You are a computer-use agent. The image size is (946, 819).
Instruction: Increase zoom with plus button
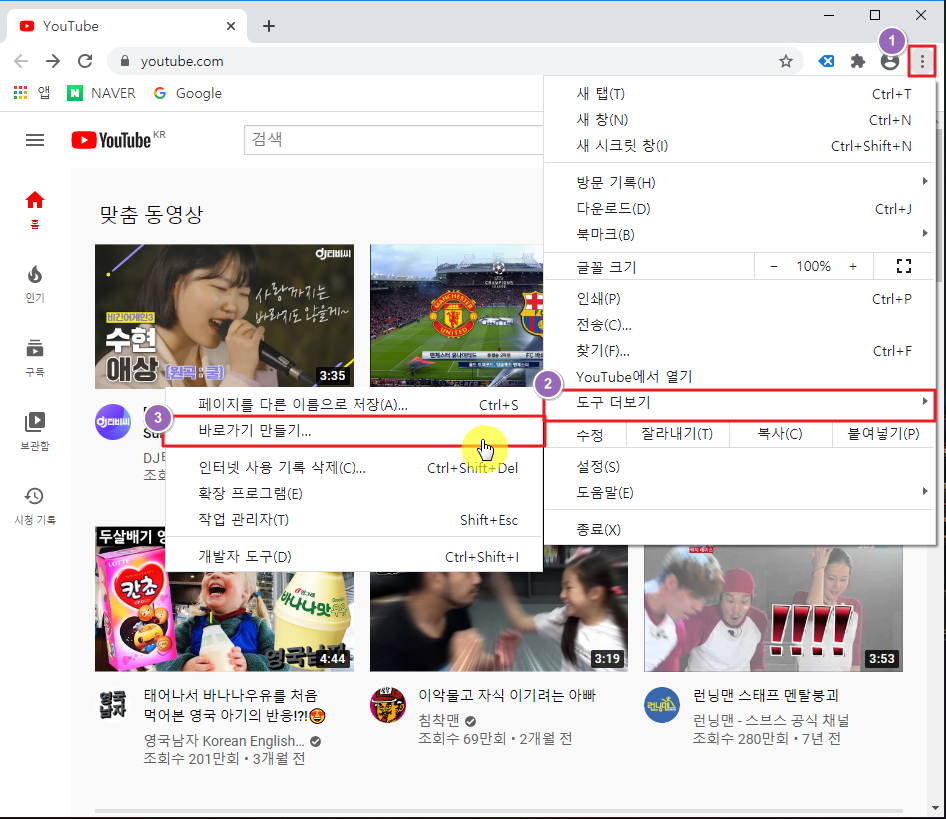tap(852, 266)
